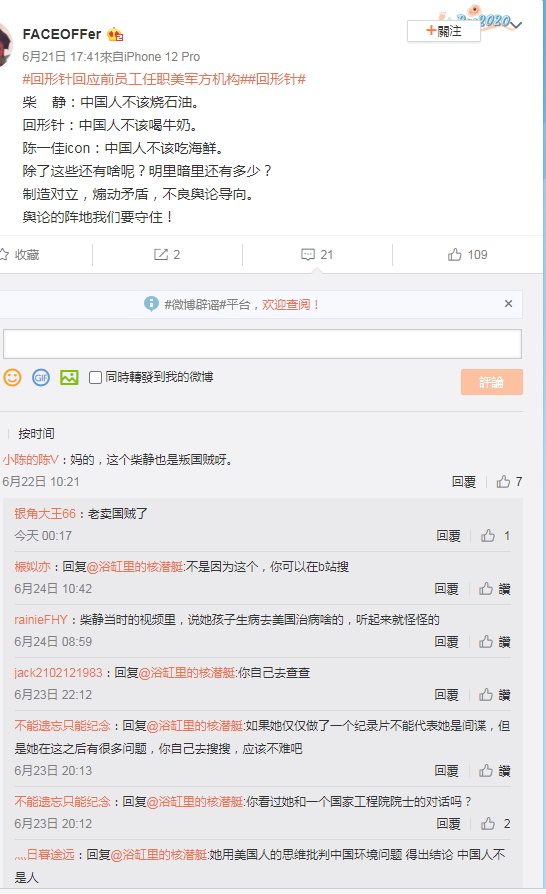This screenshot has width=546, height=894.
Task: Follow FACEOFFer with the 關注 button
Action: (444, 31)
